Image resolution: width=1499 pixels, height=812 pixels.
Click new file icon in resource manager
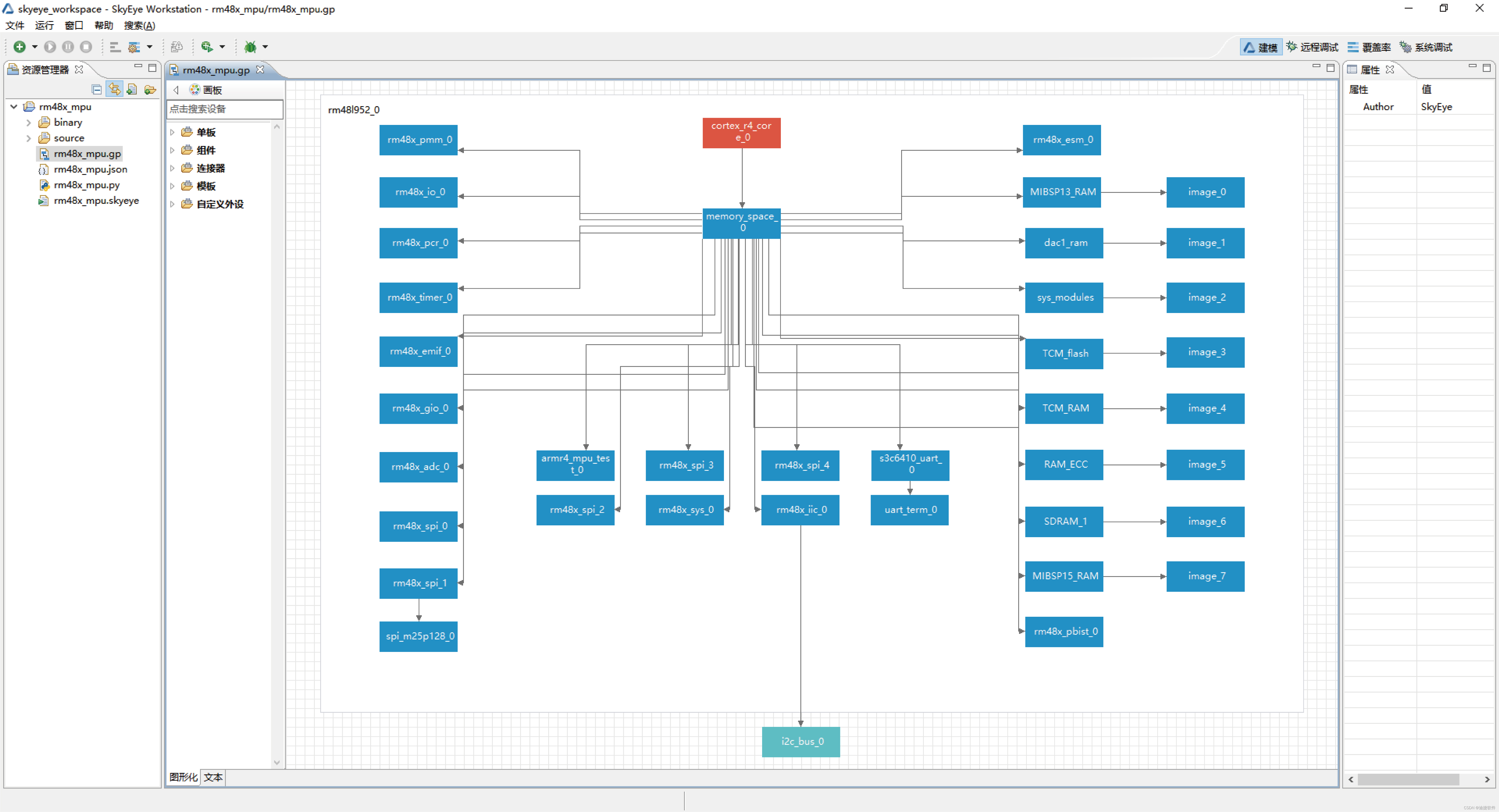pyautogui.click(x=132, y=89)
